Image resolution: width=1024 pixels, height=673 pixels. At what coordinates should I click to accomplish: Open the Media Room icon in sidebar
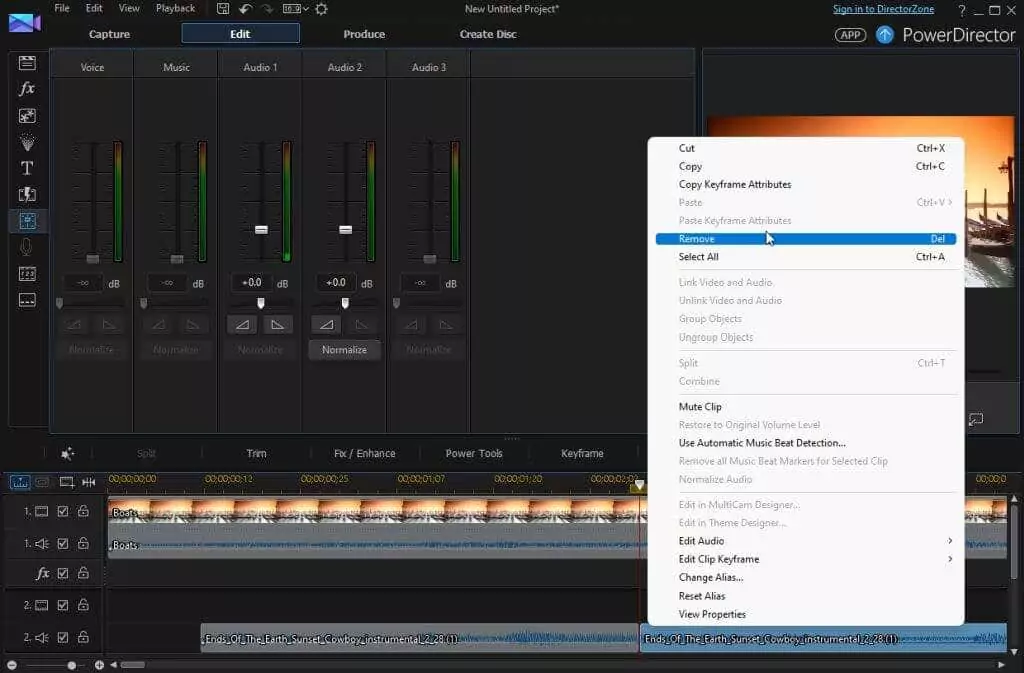pos(27,62)
